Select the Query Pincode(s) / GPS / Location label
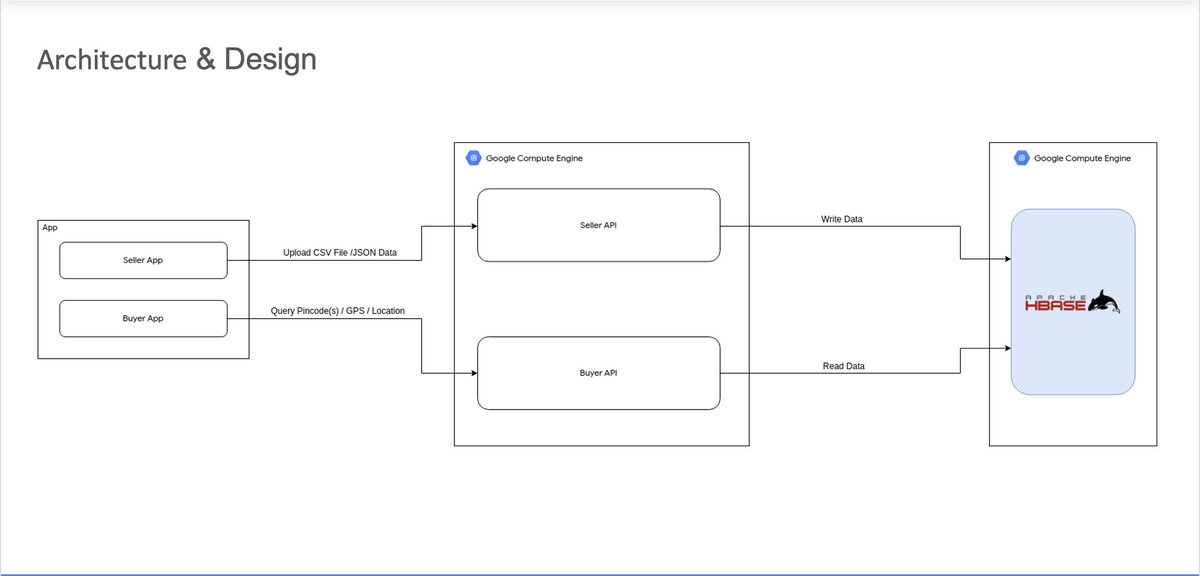 coord(339,310)
